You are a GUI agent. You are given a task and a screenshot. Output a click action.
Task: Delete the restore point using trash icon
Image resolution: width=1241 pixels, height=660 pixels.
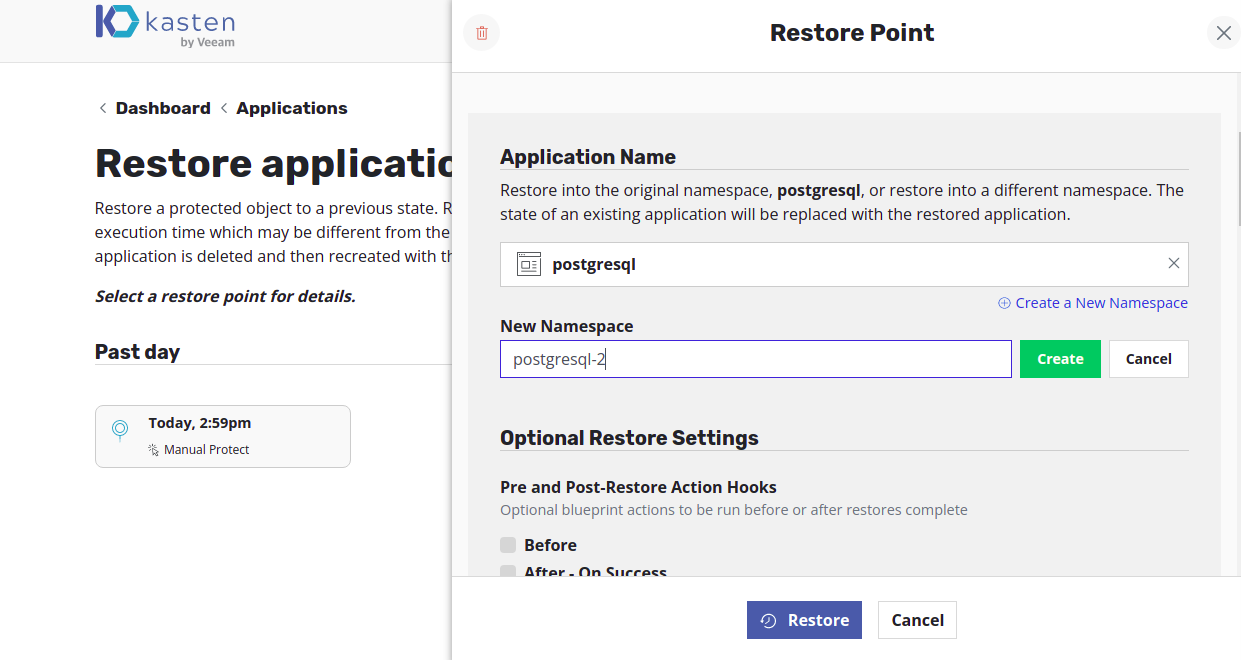(x=480, y=32)
